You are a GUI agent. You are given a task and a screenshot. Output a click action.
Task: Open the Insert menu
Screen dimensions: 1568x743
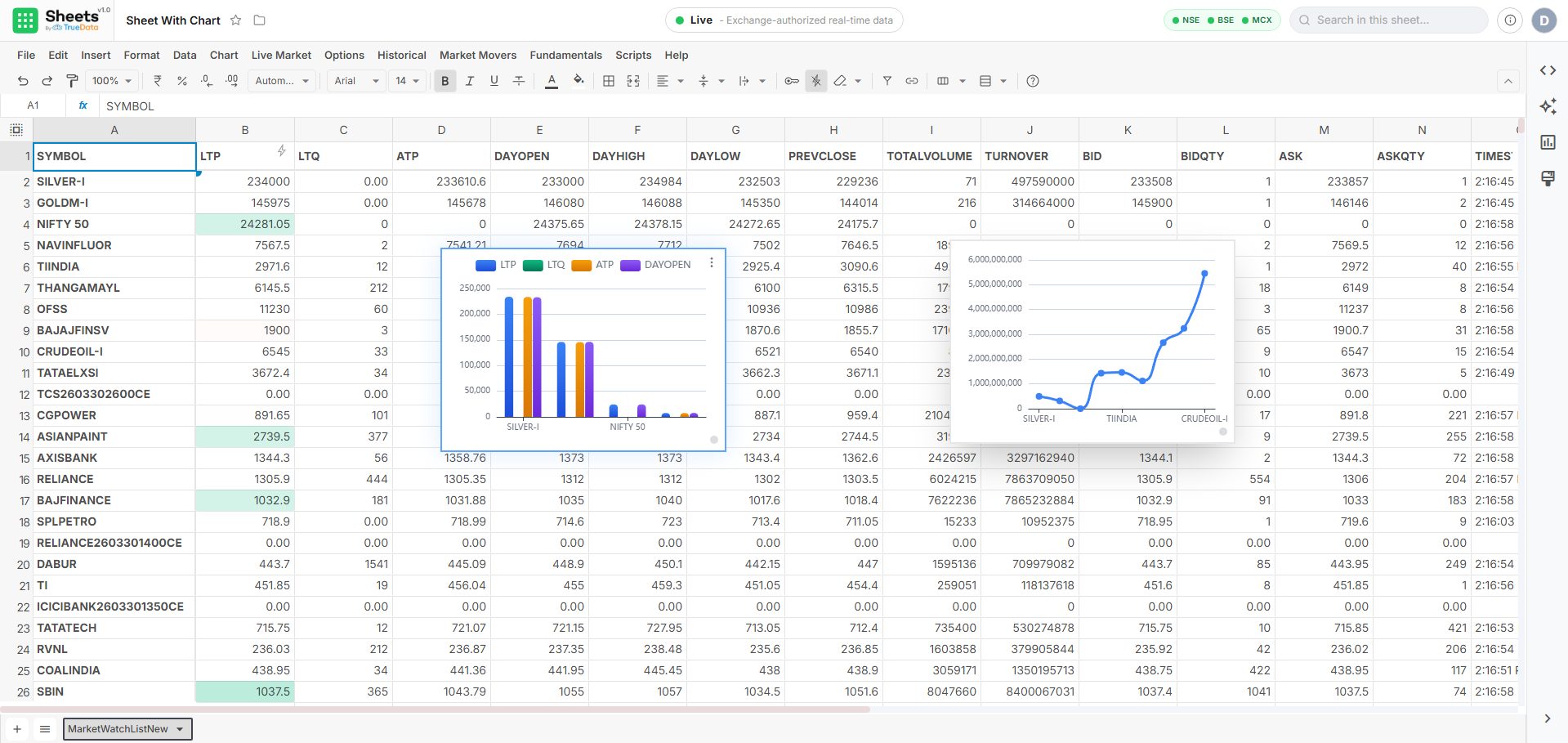[96, 55]
